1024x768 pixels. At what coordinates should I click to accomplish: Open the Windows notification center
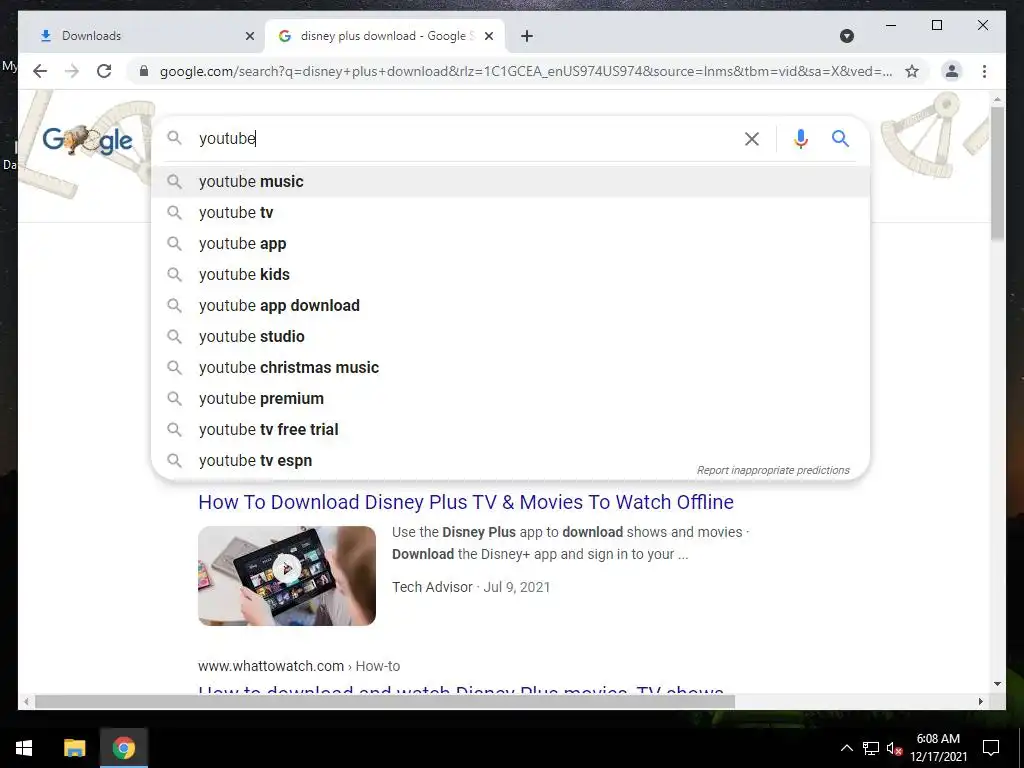point(991,748)
